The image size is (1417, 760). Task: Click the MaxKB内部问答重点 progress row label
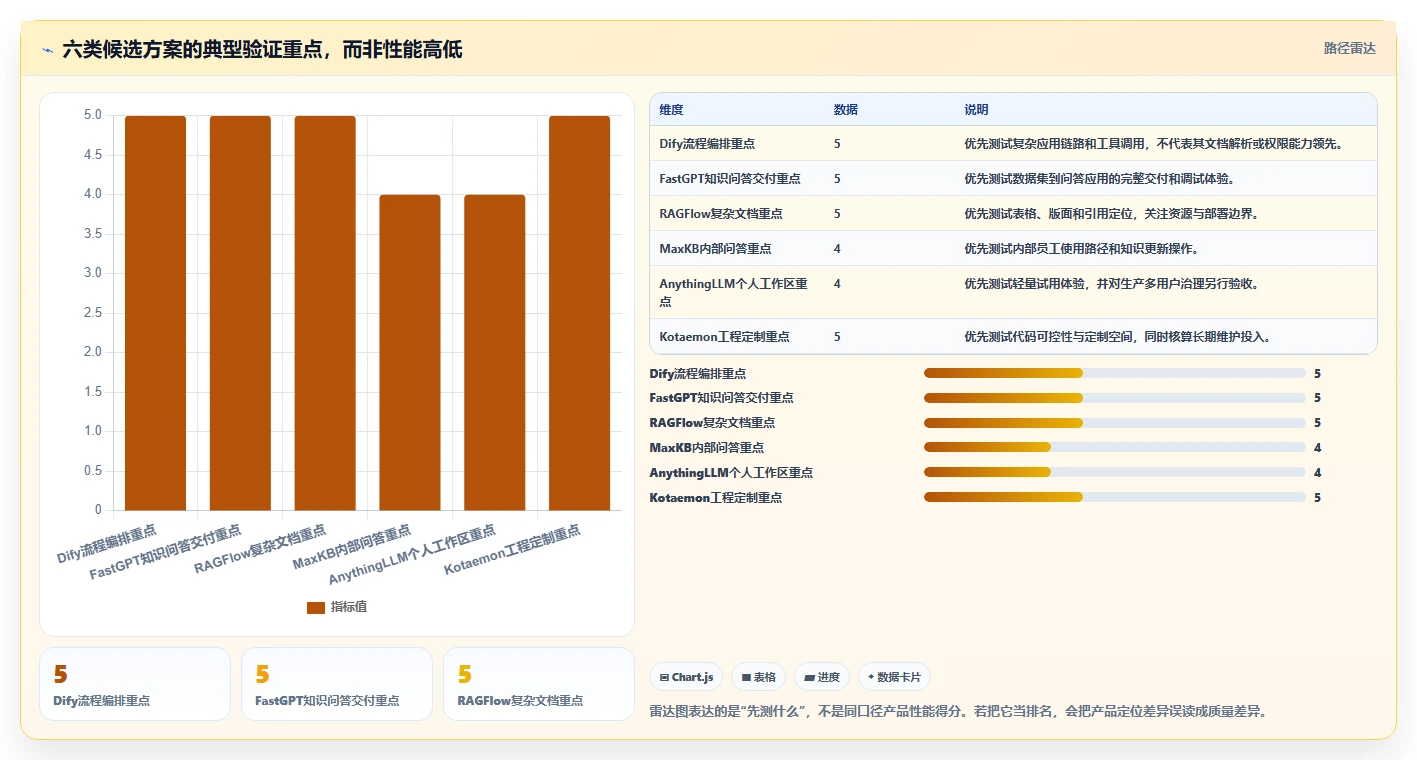pyautogui.click(x=706, y=447)
